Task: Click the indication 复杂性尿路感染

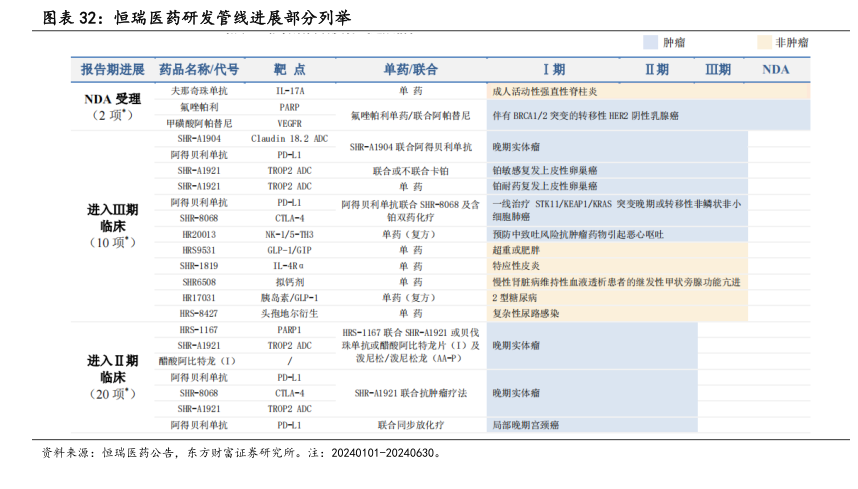Action: [x=525, y=314]
